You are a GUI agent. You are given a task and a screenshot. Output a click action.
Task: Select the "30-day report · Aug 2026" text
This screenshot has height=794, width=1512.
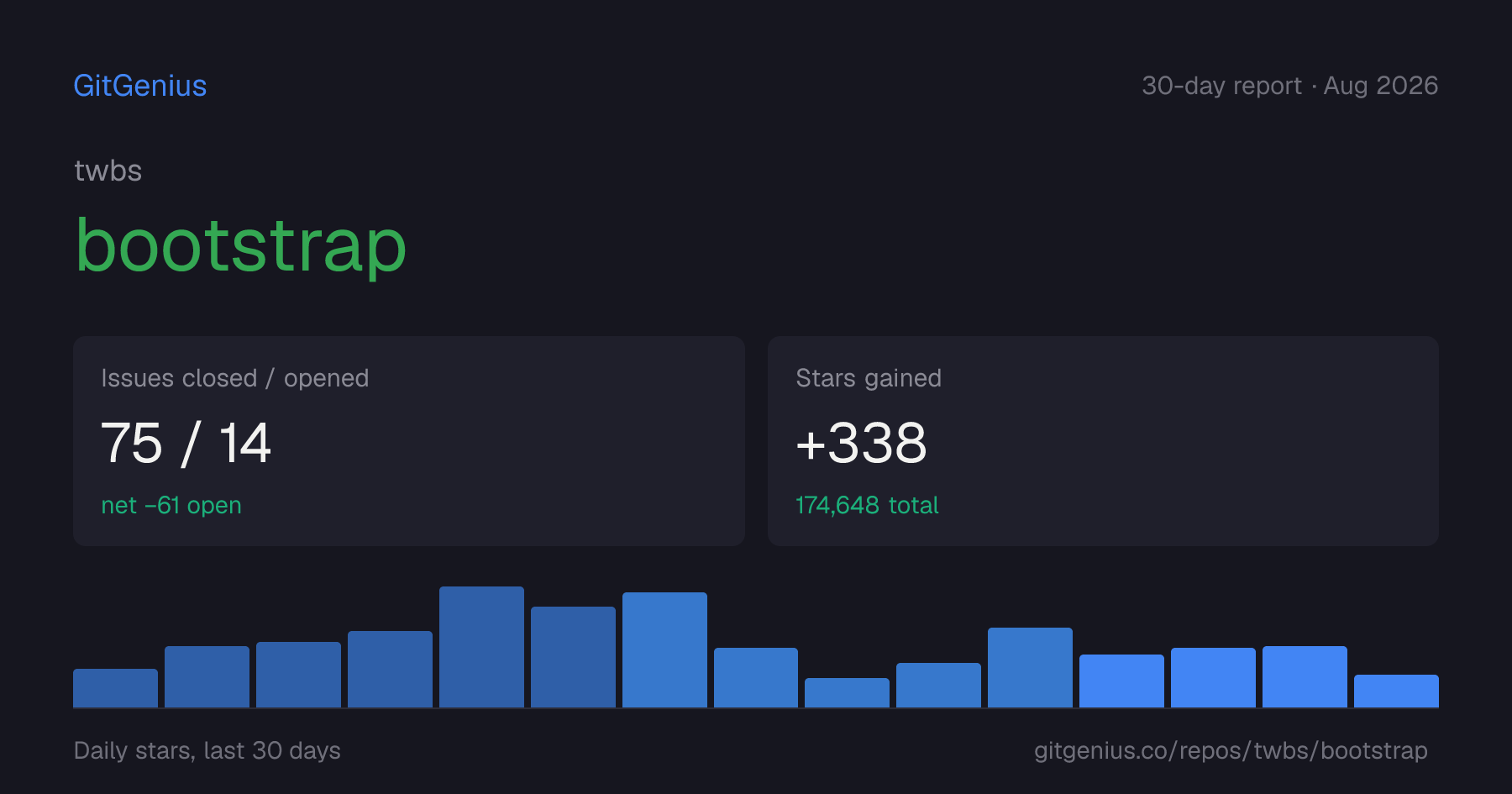click(1289, 86)
